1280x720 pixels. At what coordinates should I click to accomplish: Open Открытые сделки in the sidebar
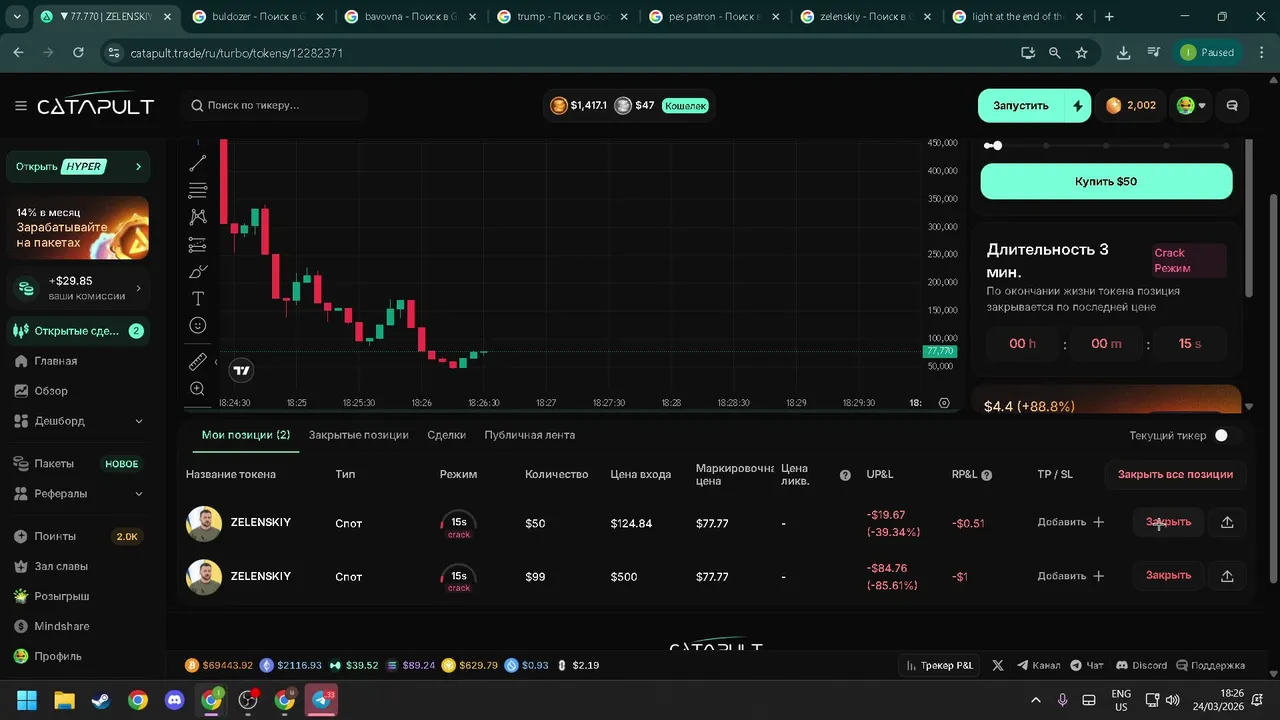click(78, 331)
